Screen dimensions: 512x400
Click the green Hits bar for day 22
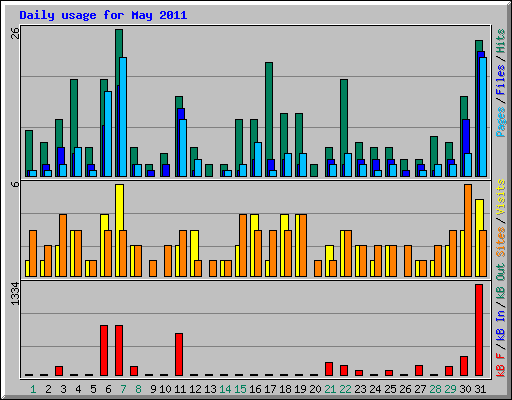pos(344,116)
